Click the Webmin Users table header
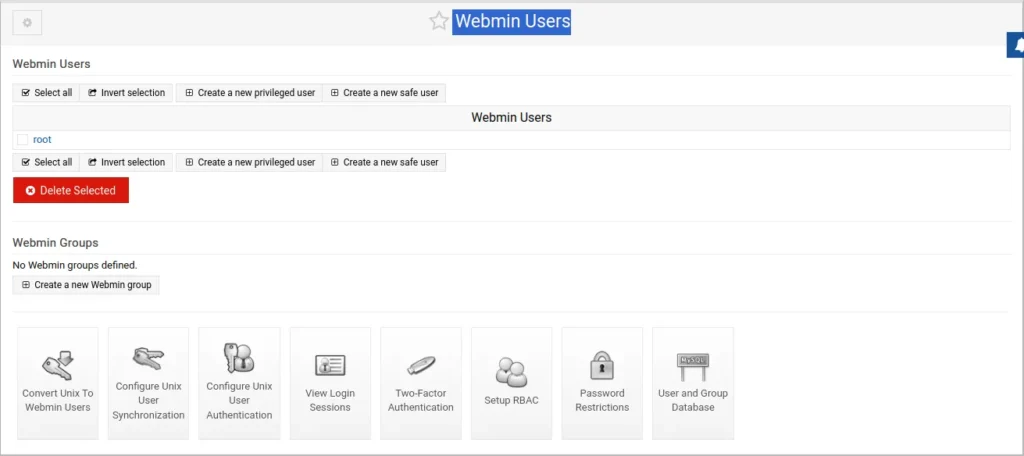Image resolution: width=1024 pixels, height=456 pixels. coord(511,118)
